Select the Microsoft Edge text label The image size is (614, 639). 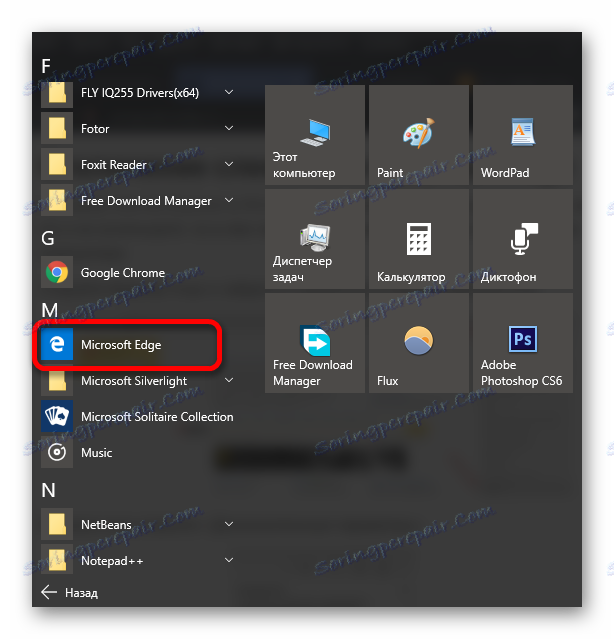coord(121,345)
